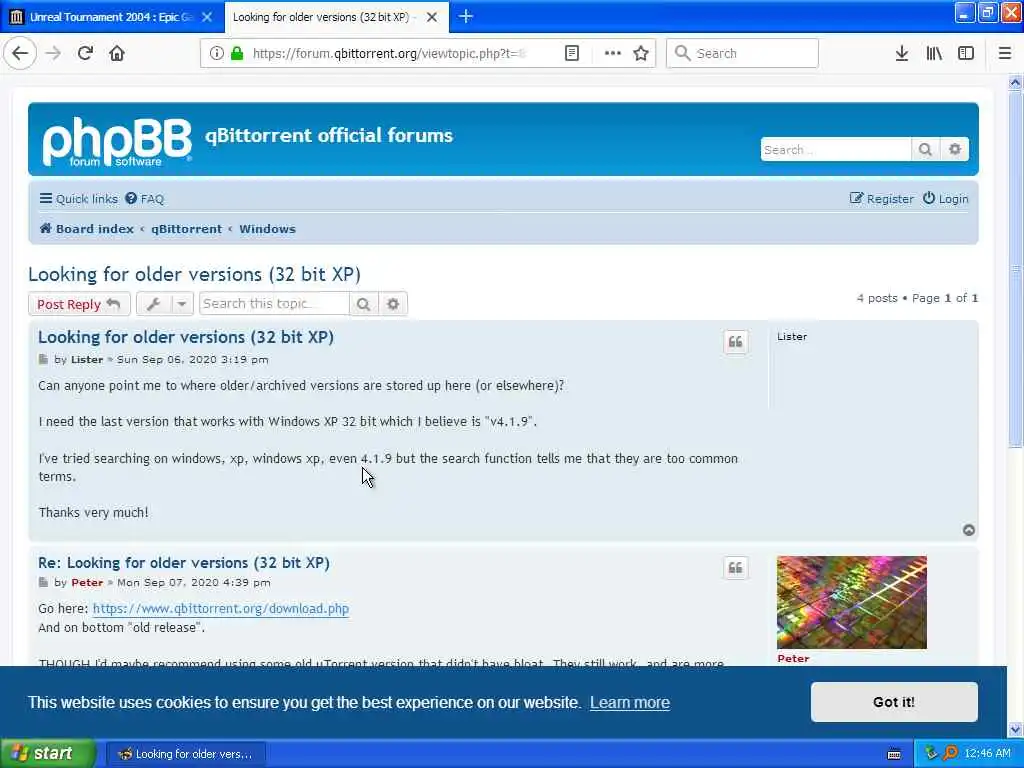Bookmark this page with the star icon

coord(641,53)
